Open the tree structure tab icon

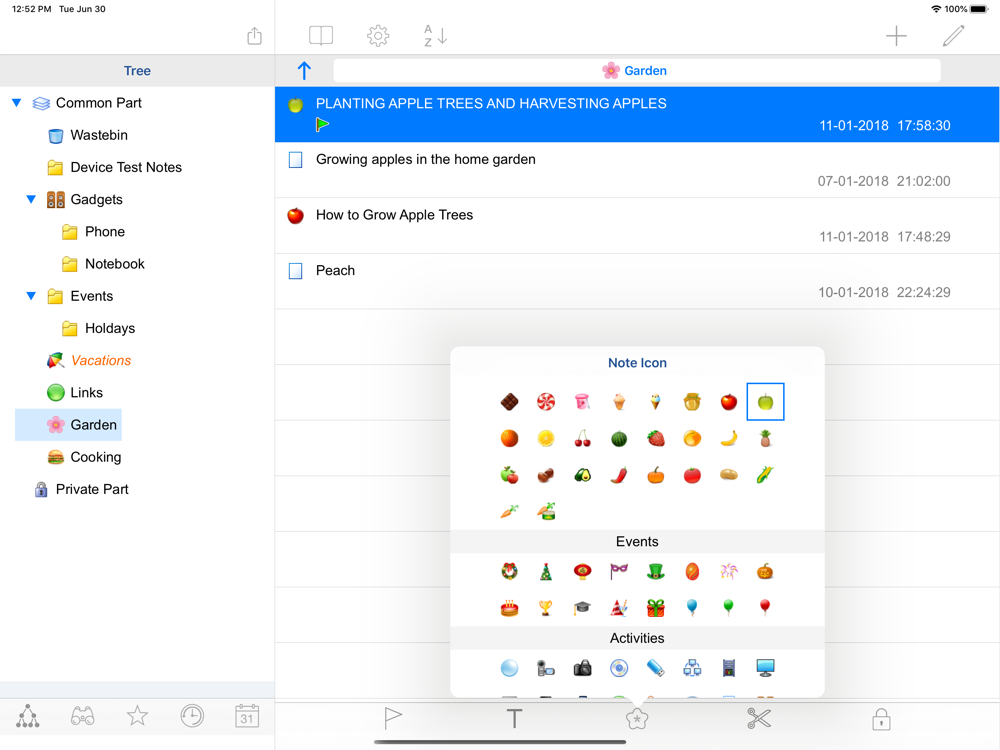coord(27,716)
